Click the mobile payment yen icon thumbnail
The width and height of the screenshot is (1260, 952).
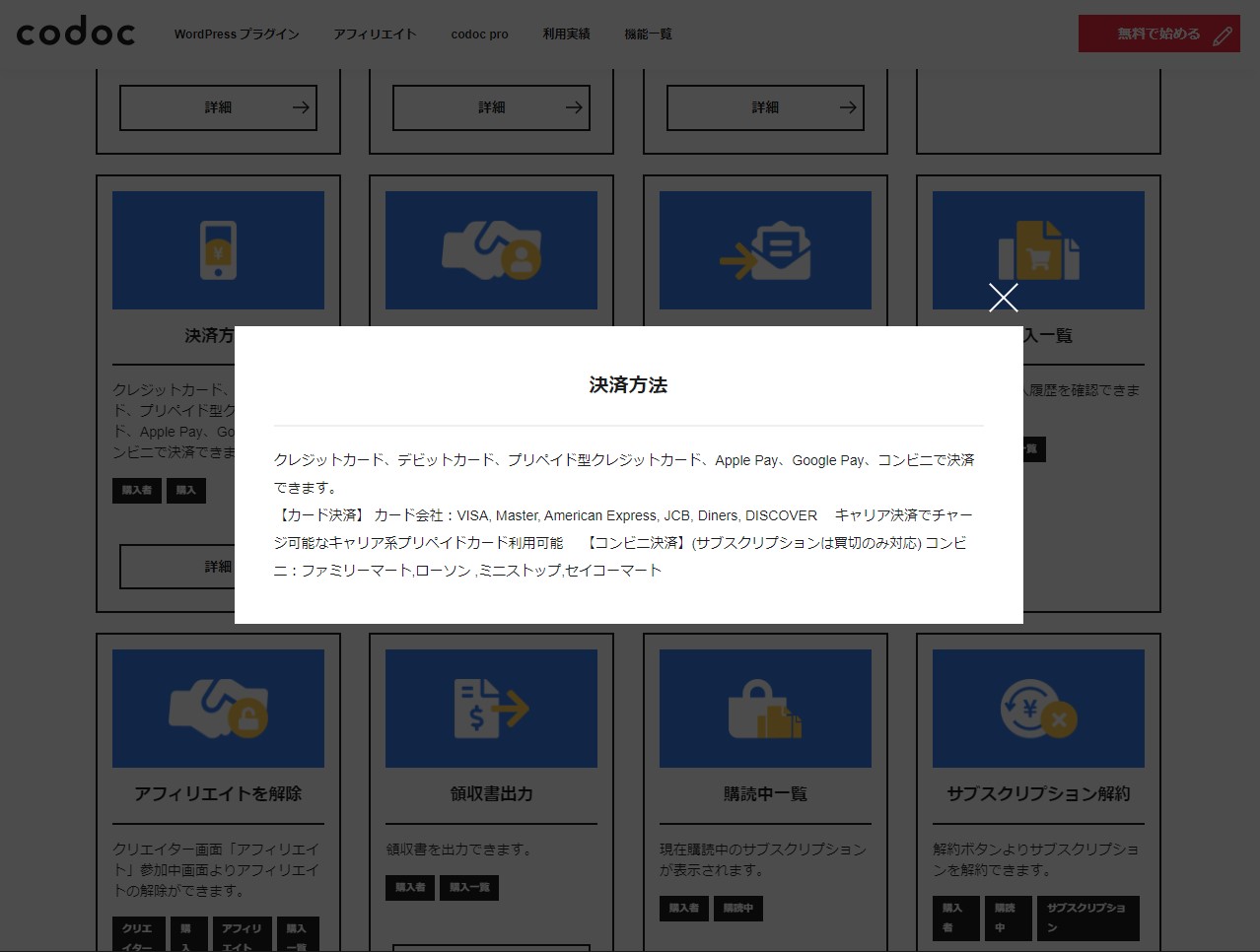[218, 250]
